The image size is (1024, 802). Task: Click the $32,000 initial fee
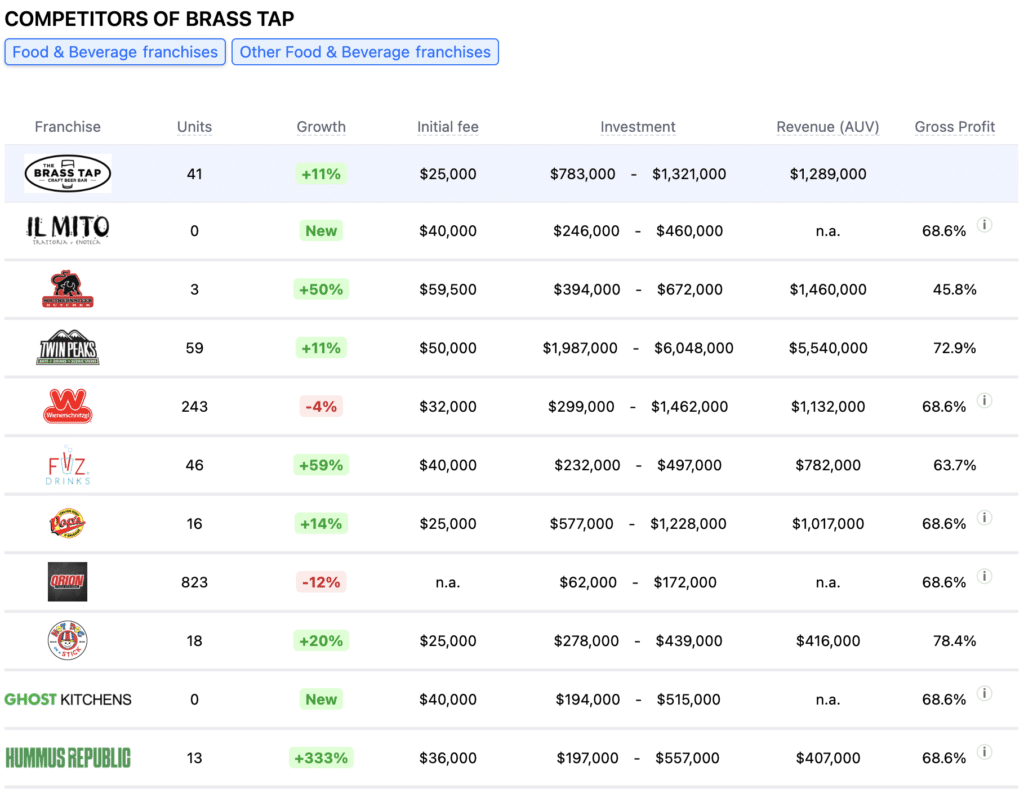pos(448,406)
